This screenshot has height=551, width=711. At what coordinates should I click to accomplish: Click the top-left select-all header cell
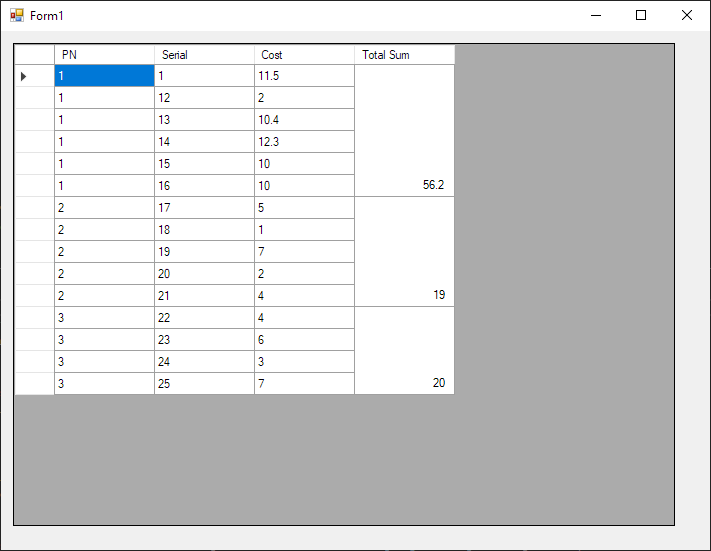point(34,55)
